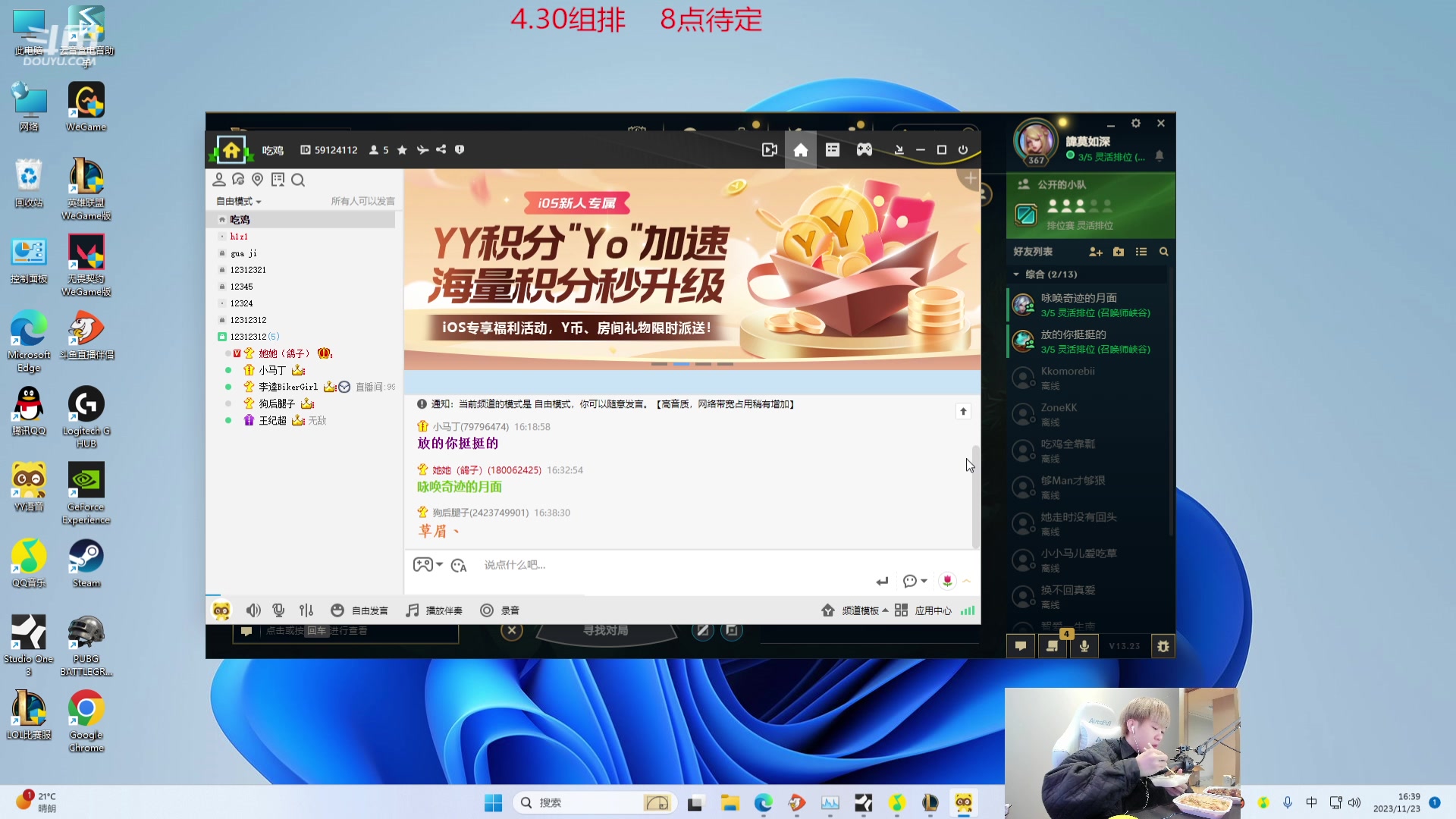Screen dimensions: 1456x819
Task: Click the chat message input field
Action: tap(675, 565)
